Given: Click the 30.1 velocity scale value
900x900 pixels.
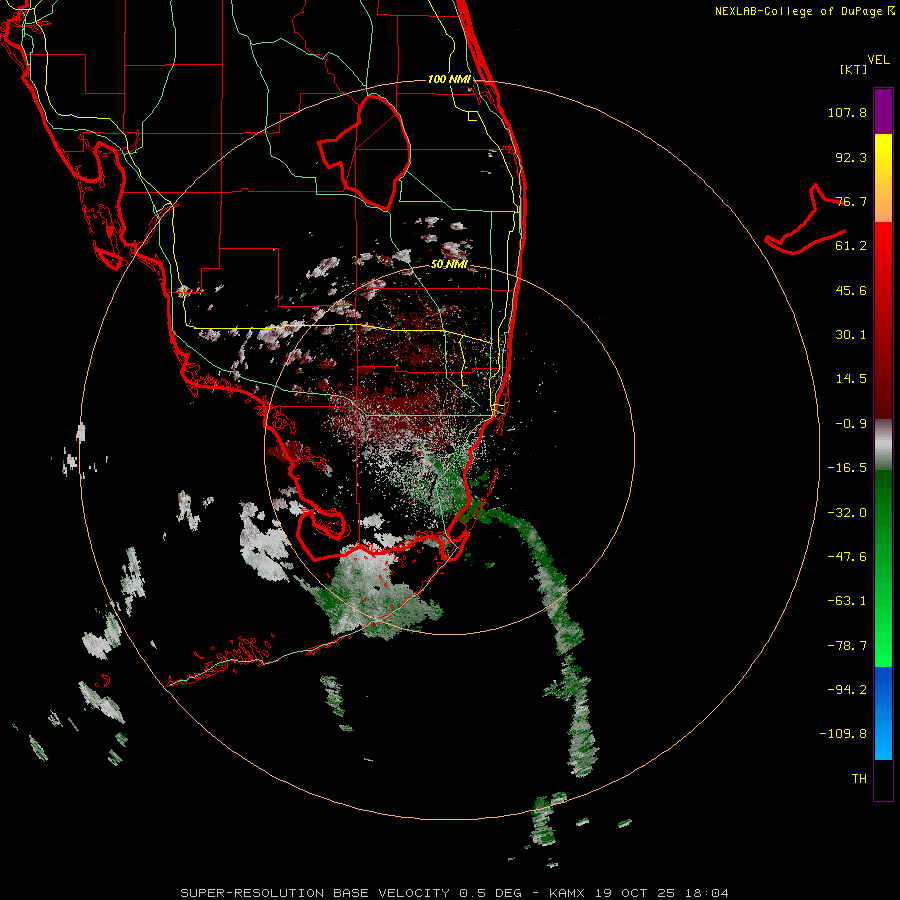Looking at the screenshot, I should pyautogui.click(x=851, y=335).
